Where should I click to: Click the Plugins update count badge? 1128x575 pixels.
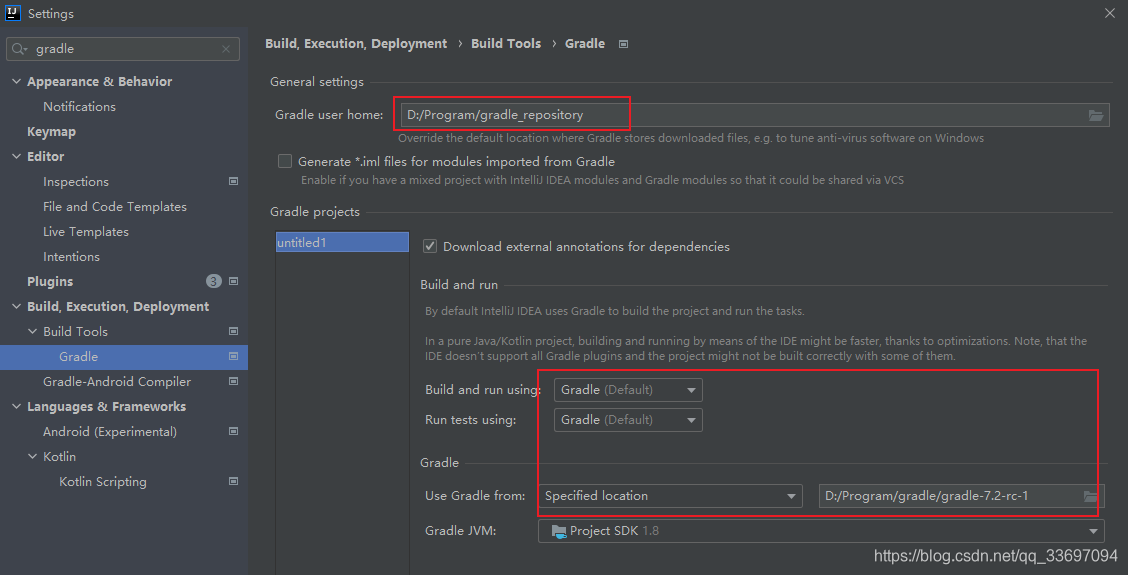tap(214, 281)
